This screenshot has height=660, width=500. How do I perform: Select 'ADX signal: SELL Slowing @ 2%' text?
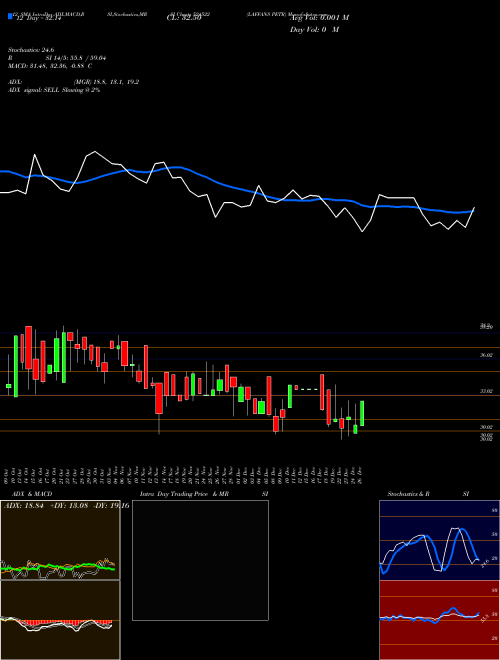click(54, 90)
